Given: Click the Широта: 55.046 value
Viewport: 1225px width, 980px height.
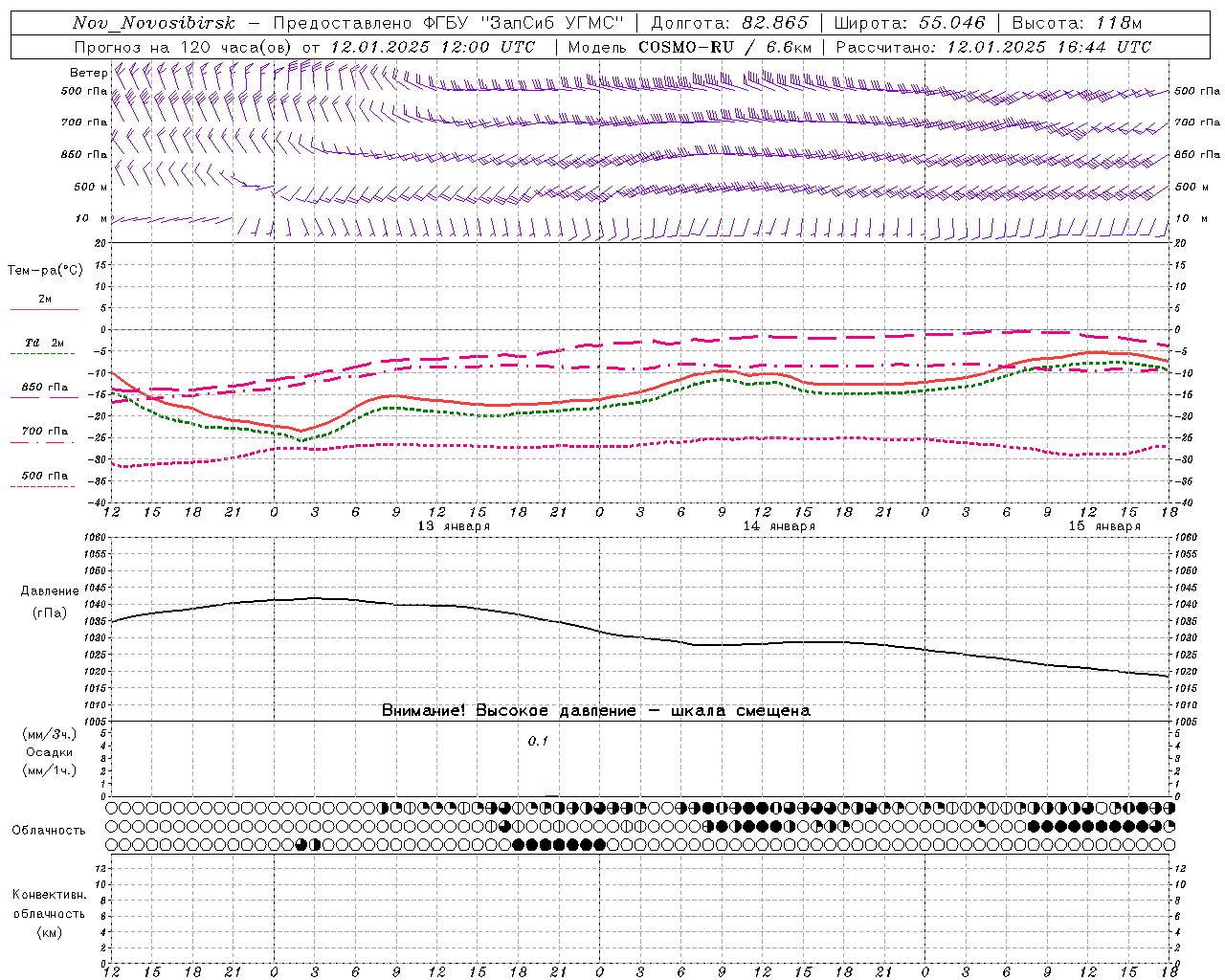Looking at the screenshot, I should [909, 23].
